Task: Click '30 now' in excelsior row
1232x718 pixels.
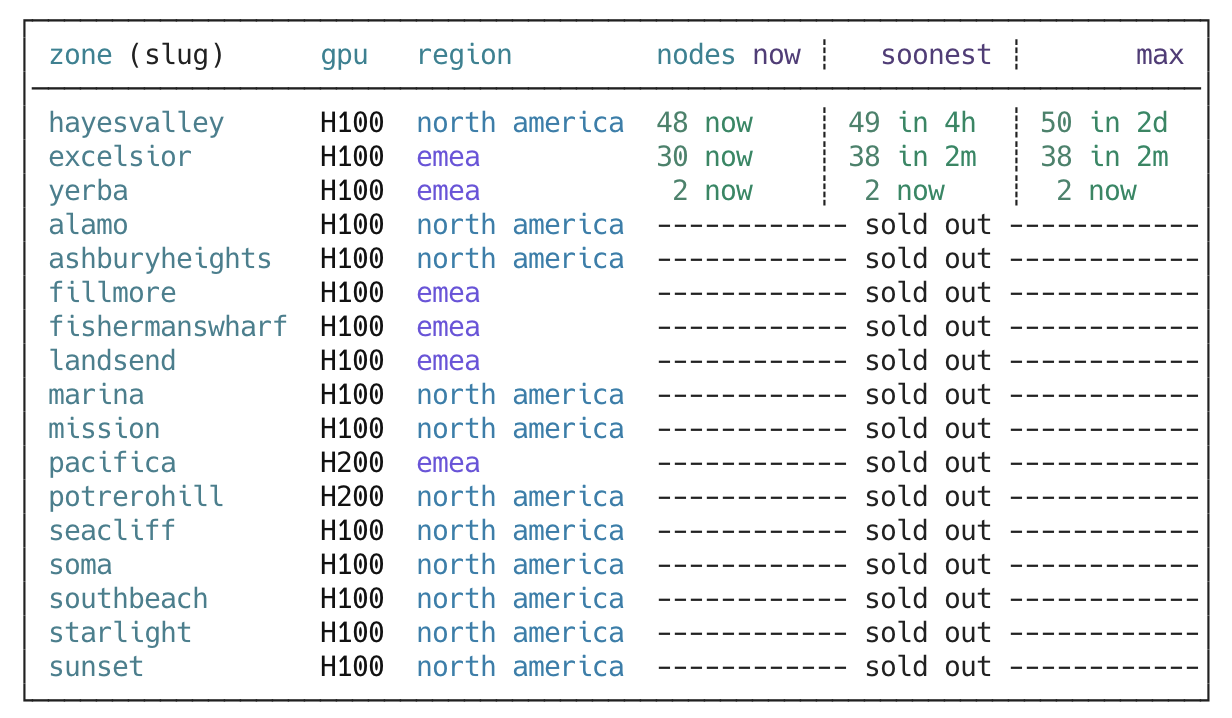Action: click(704, 157)
